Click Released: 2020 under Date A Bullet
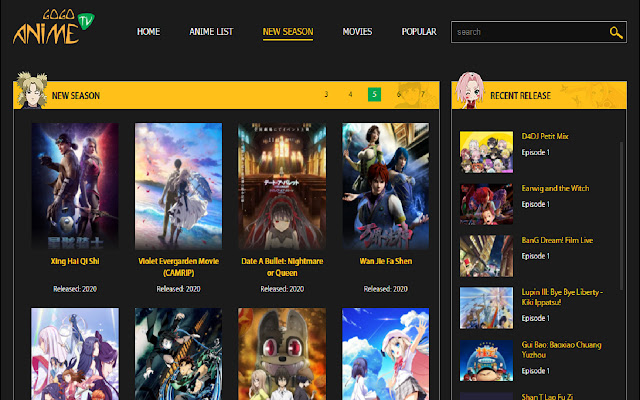 tap(282, 289)
